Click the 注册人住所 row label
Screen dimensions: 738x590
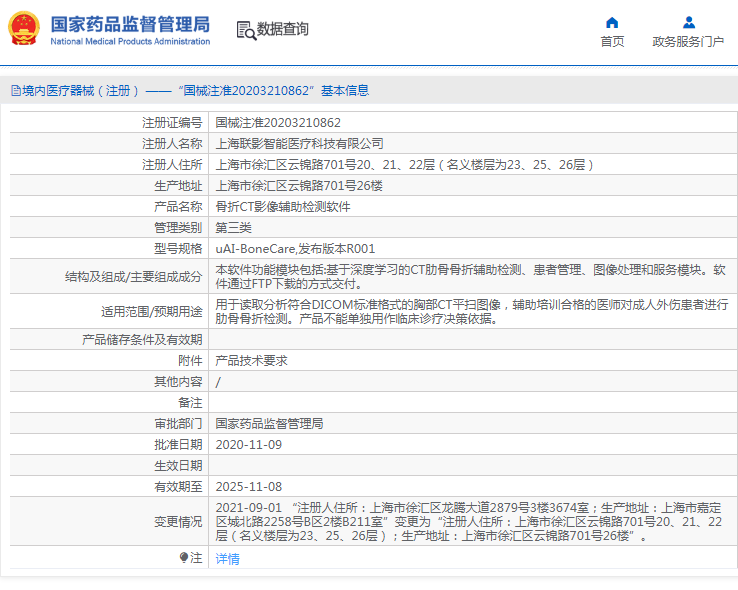172,165
